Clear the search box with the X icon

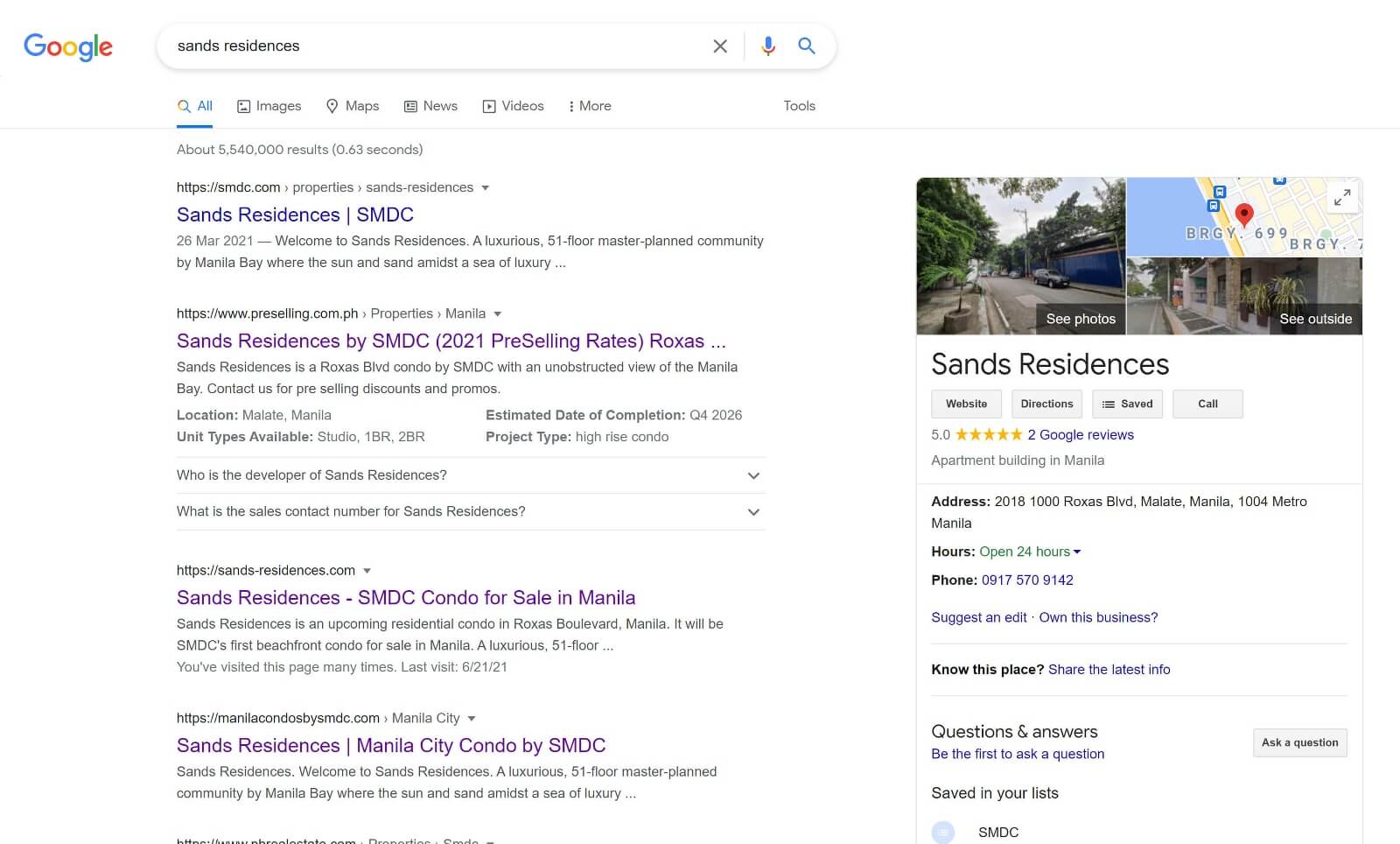click(x=720, y=46)
